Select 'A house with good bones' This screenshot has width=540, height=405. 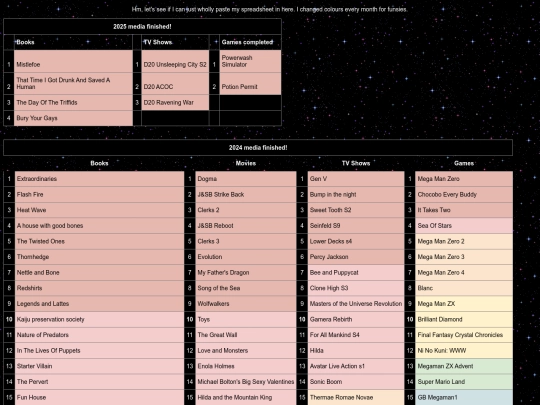tap(99, 226)
